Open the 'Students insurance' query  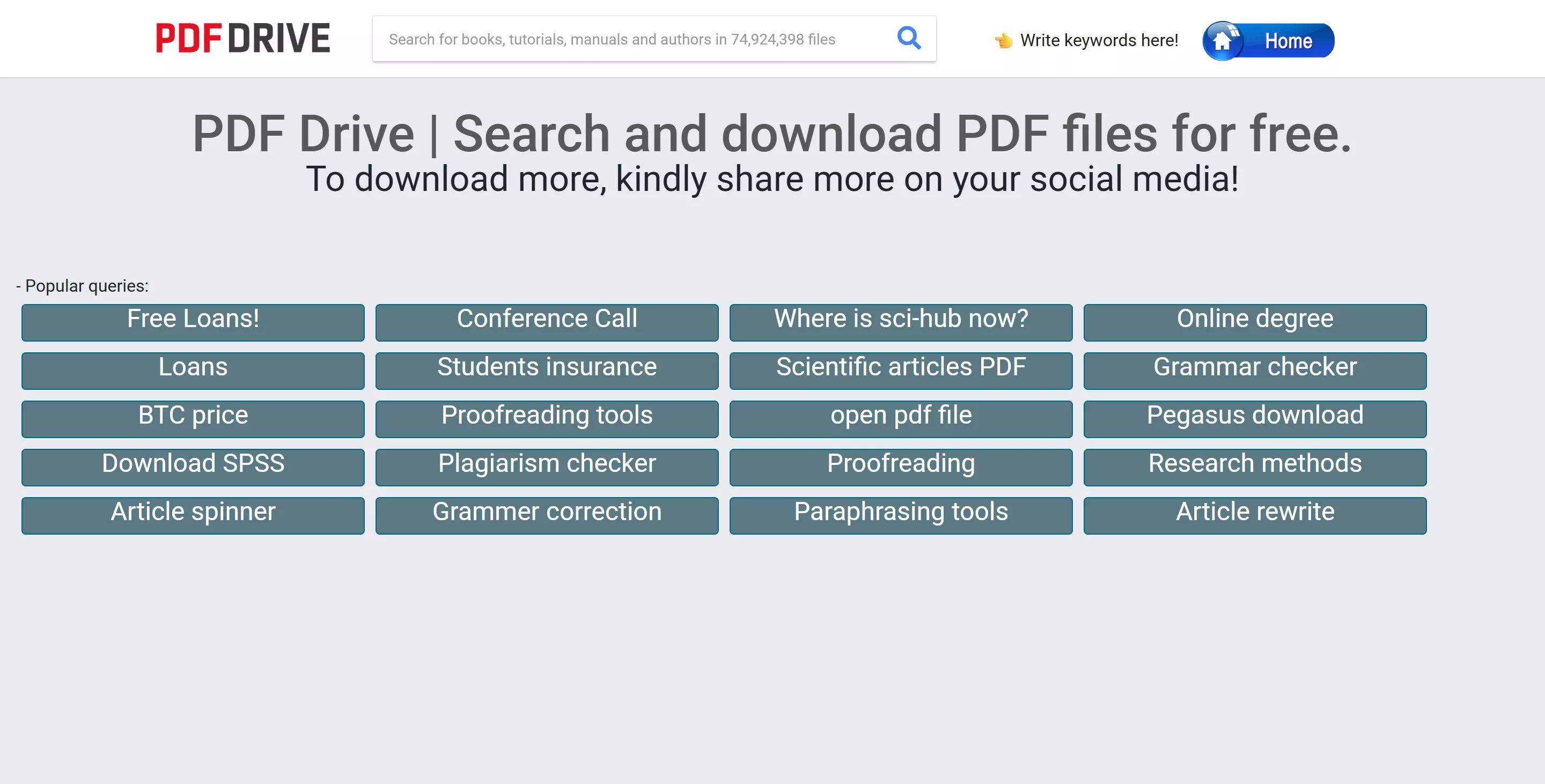pyautogui.click(x=547, y=371)
